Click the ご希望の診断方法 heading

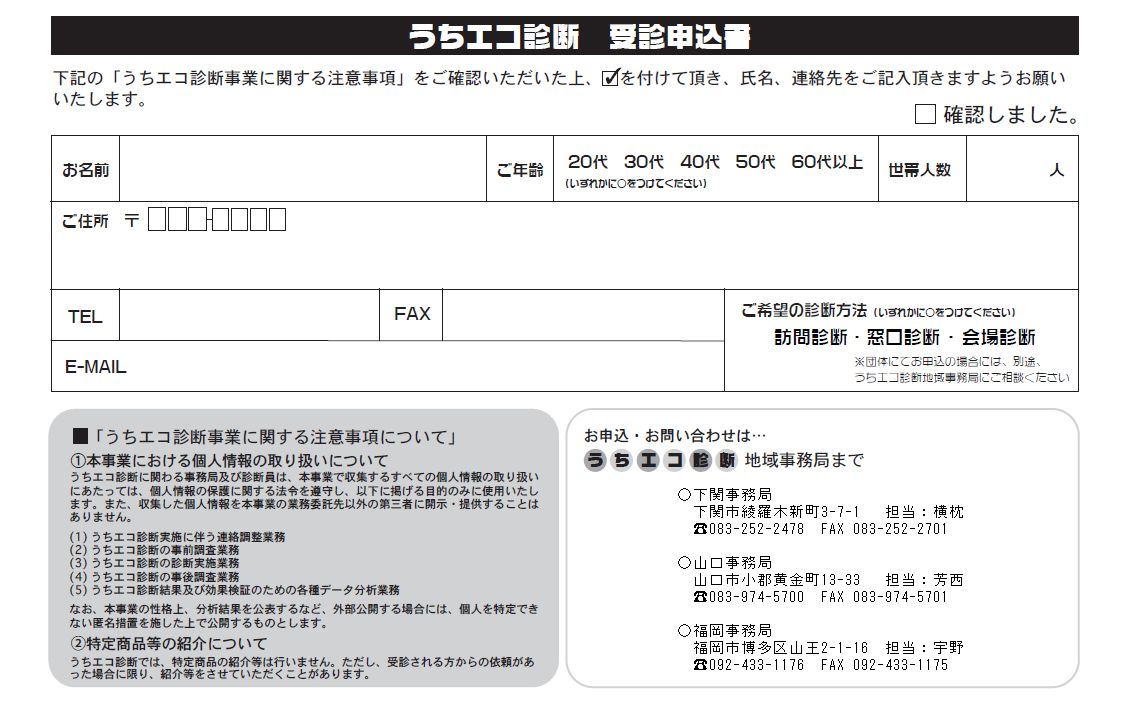[804, 310]
